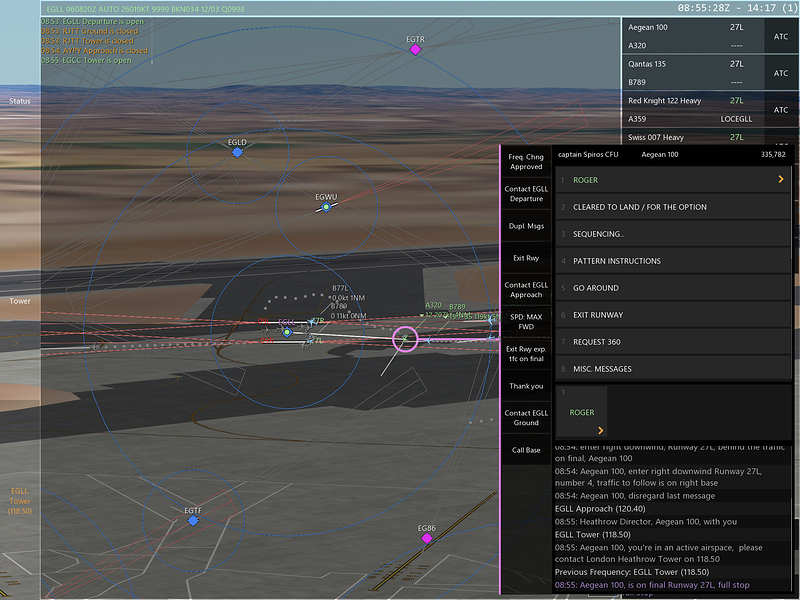Click Dupl. Msgs quick button

click(x=526, y=226)
